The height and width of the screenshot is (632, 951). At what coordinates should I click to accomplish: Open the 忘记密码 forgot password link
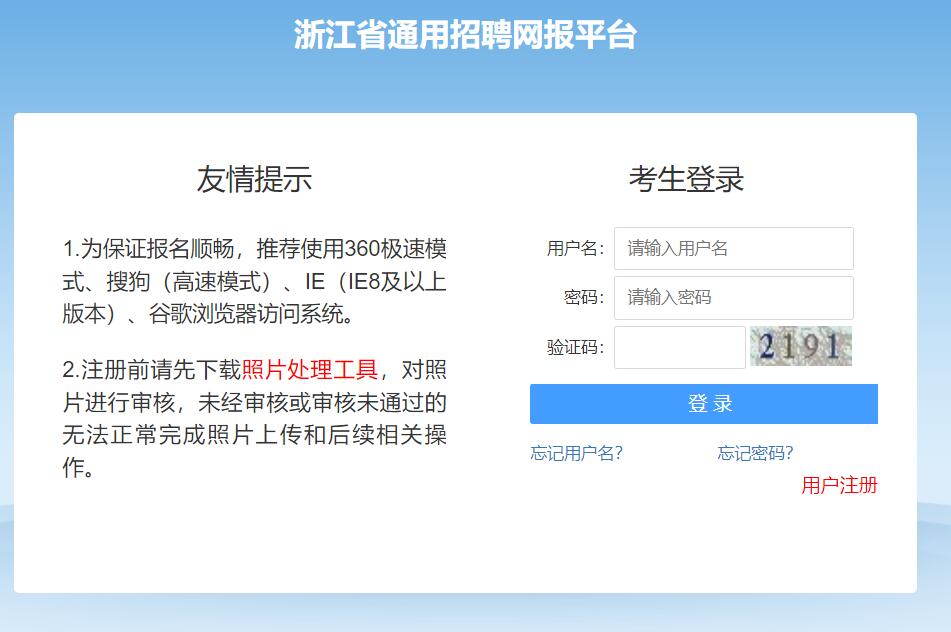[753, 452]
